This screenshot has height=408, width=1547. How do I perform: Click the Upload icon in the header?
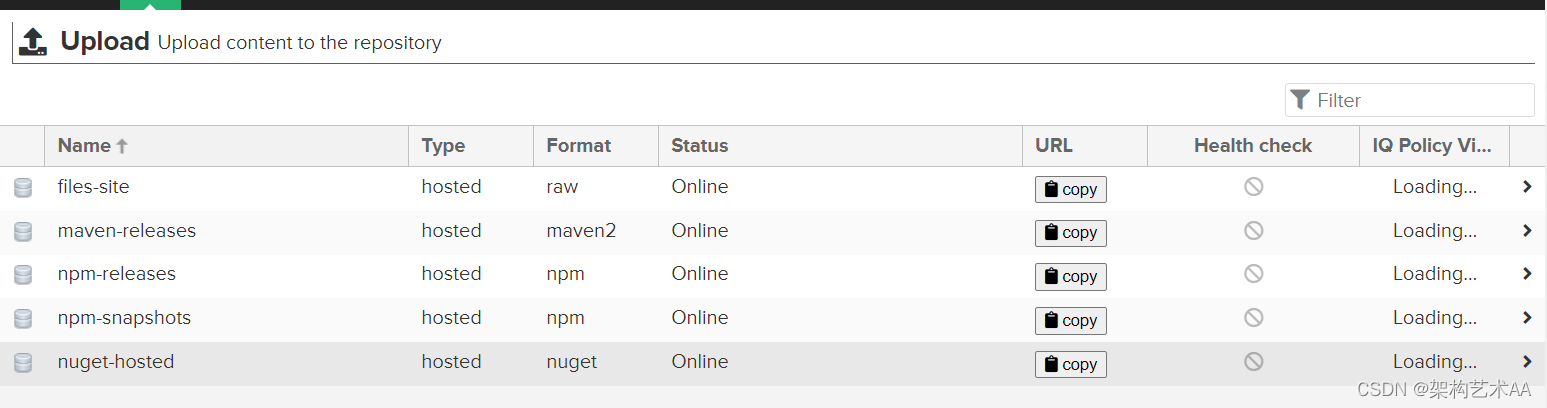click(x=33, y=42)
